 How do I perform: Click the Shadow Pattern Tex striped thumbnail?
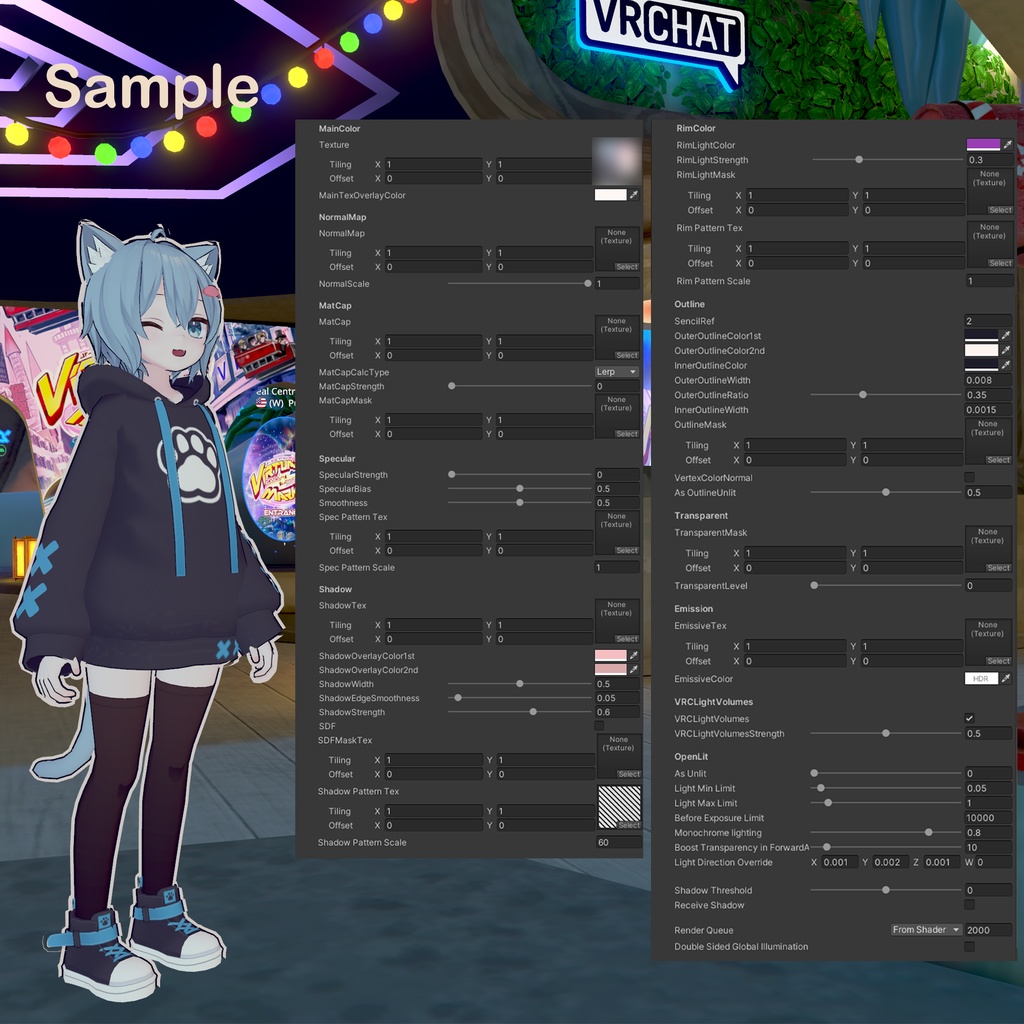tap(619, 807)
